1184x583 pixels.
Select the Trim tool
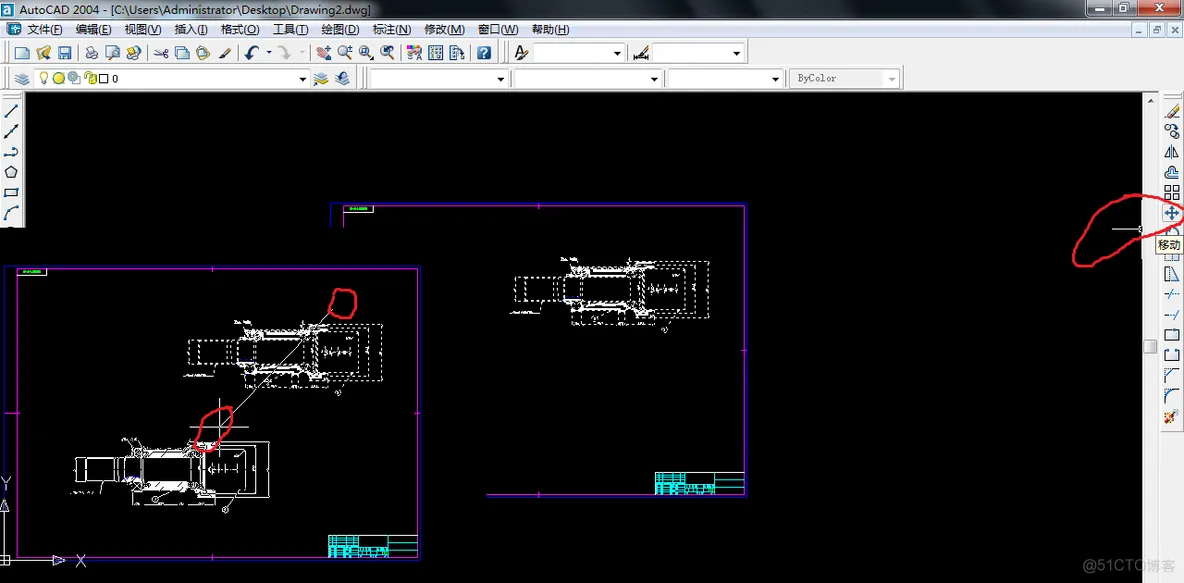(x=1172, y=294)
